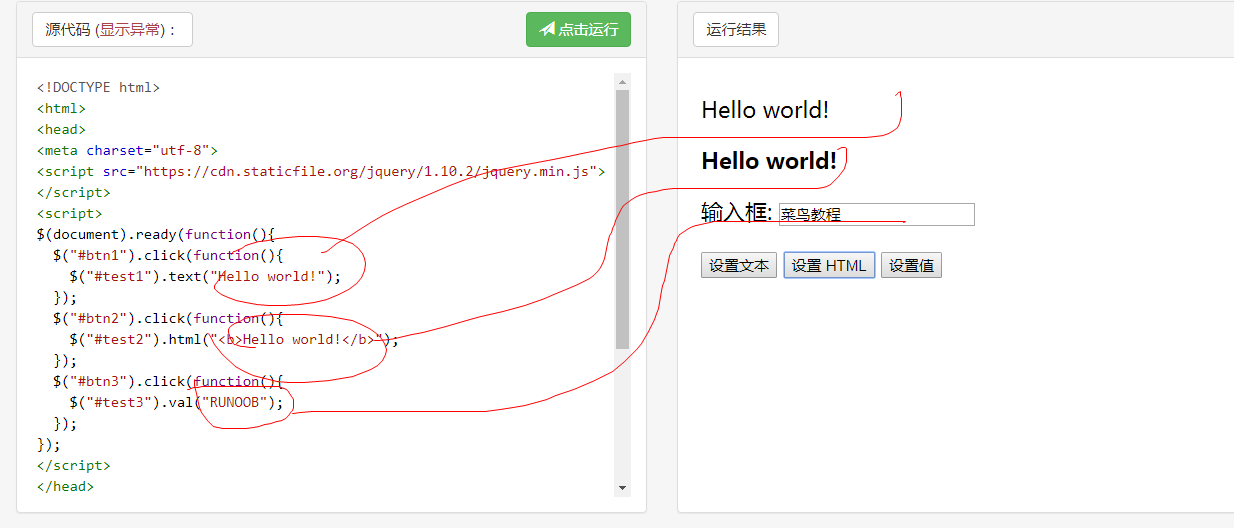Click the jquery.min.js script src line

[x=321, y=171]
